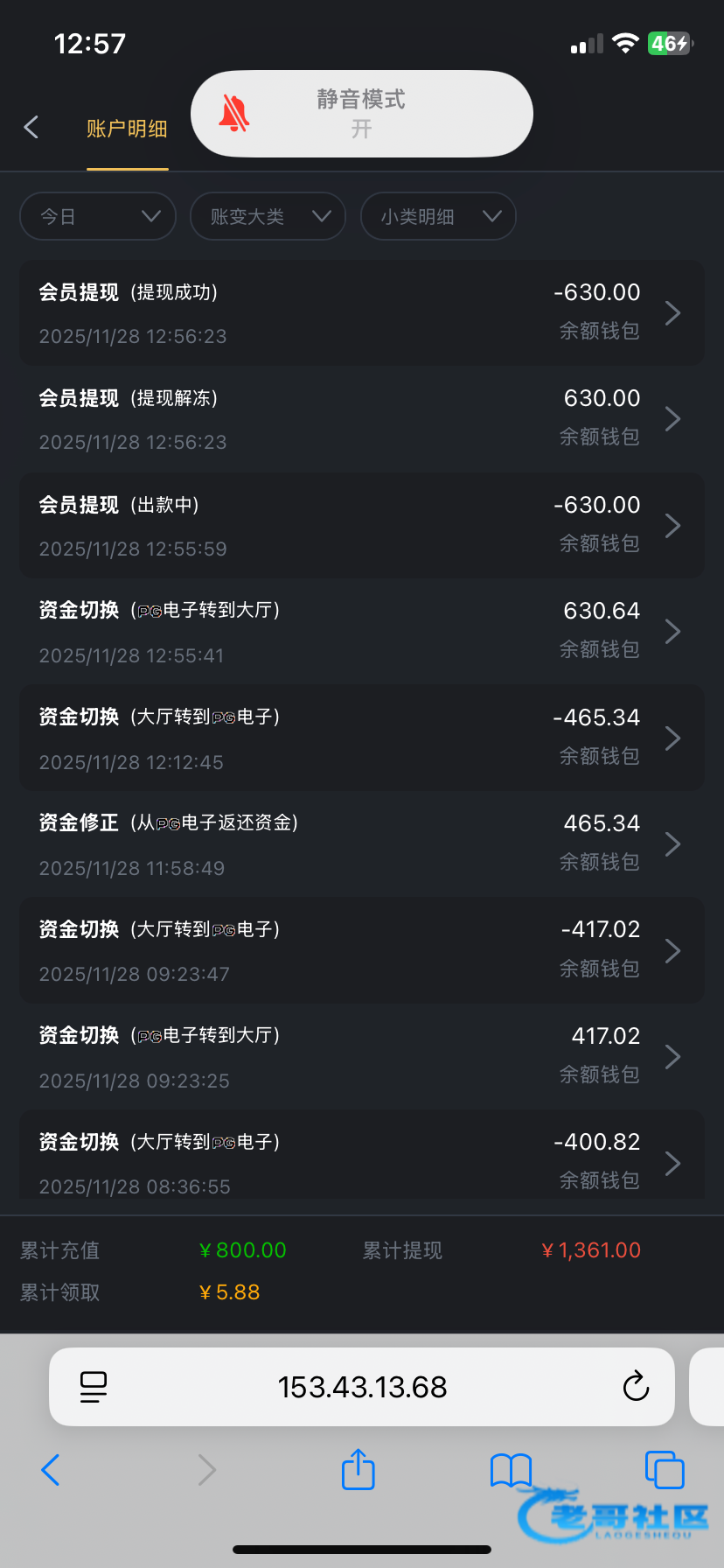Screen dimensions: 724x1568
Task: Open the 资金修正 465.34 refund entry
Action: coord(361,844)
